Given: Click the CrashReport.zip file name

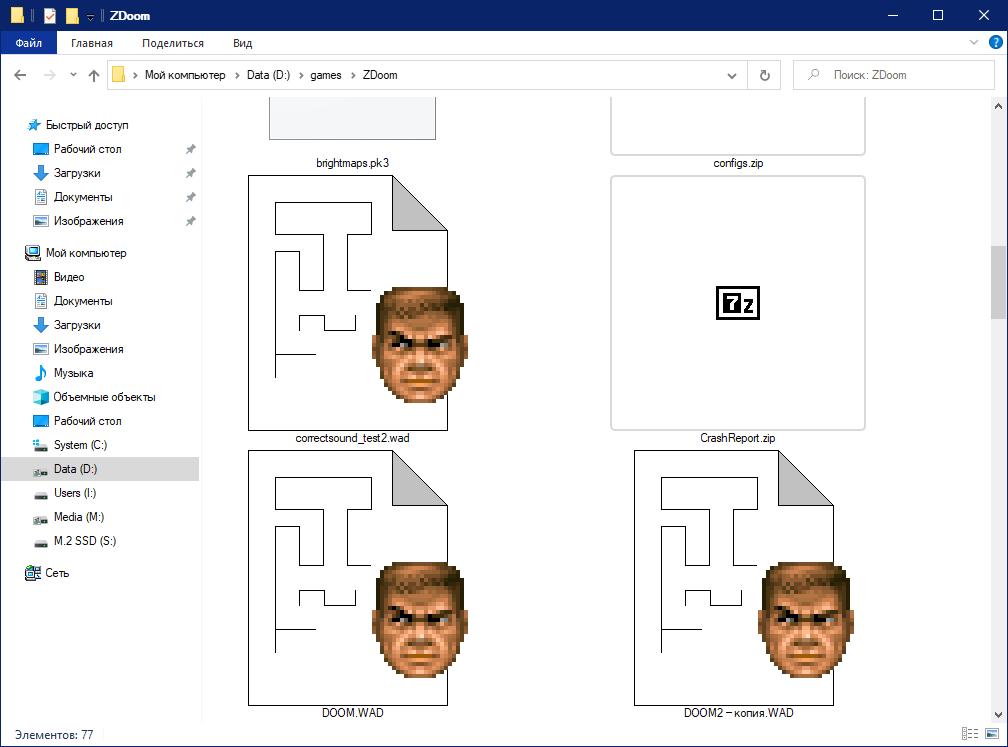Looking at the screenshot, I should [737, 438].
